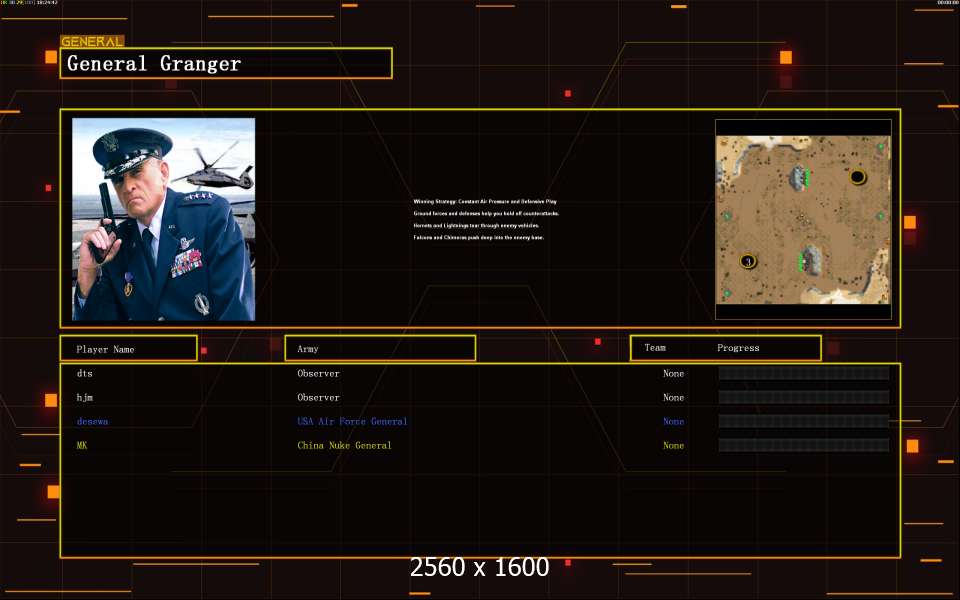Click the loading progress bar for dts
960x600 pixels.
[x=803, y=373]
